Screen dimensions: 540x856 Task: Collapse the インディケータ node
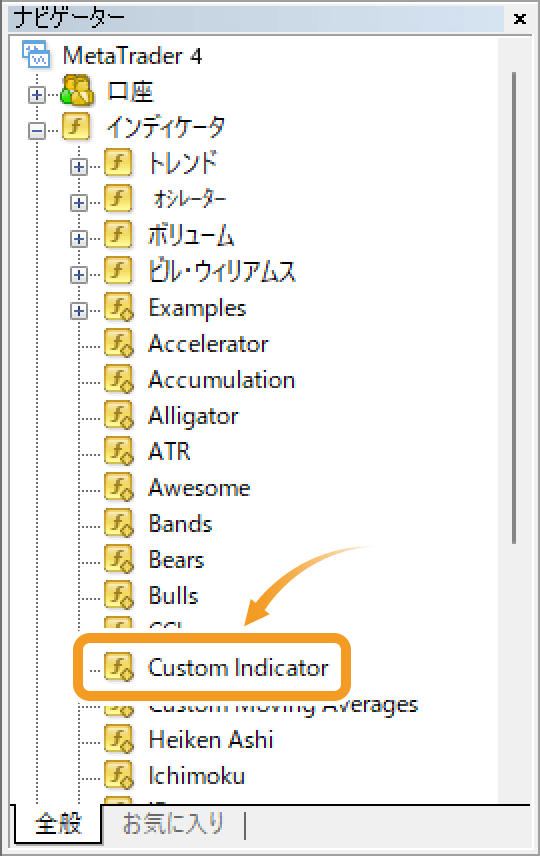37,131
